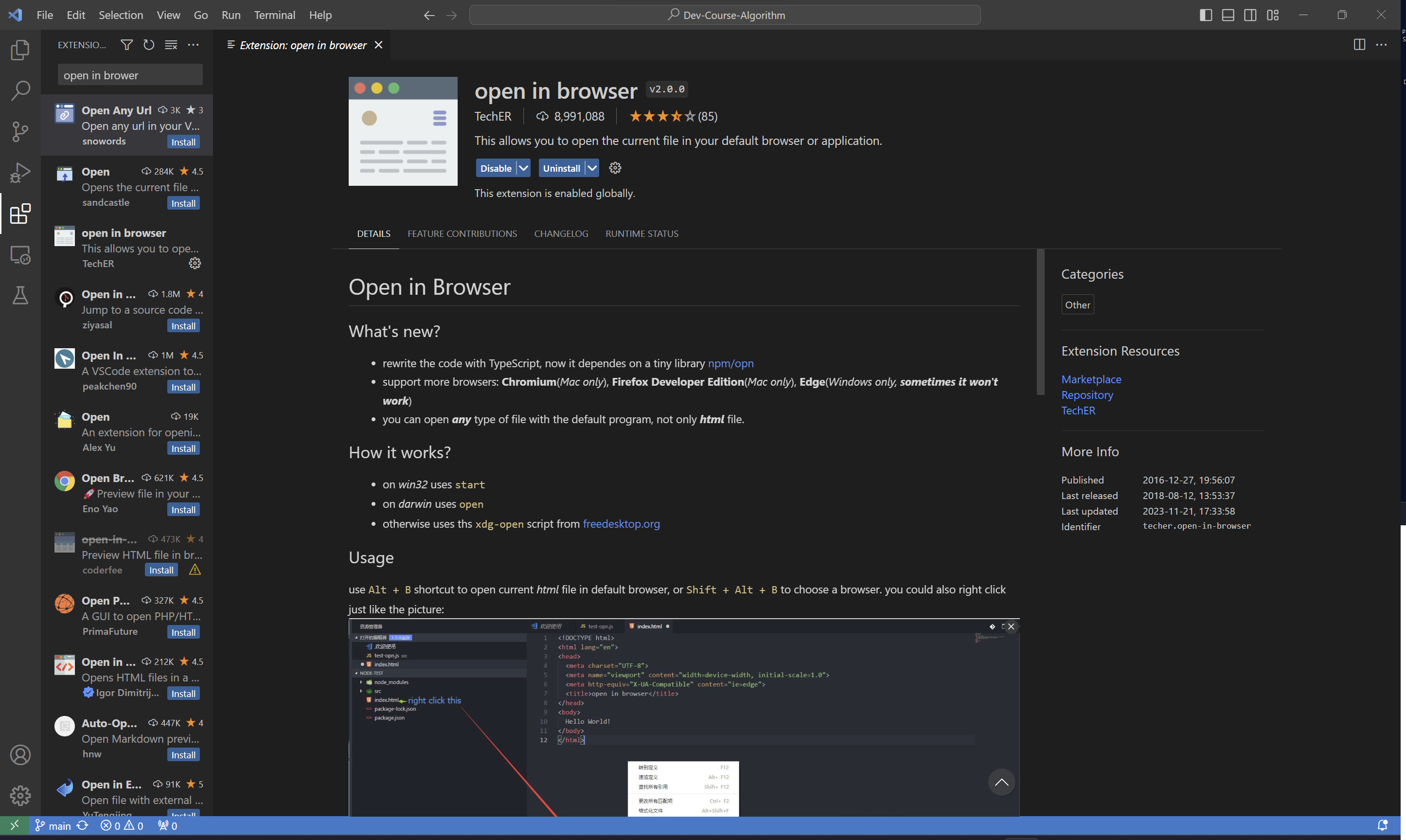Open the Search view in activity bar
The width and height of the screenshot is (1406, 840).
(x=20, y=90)
